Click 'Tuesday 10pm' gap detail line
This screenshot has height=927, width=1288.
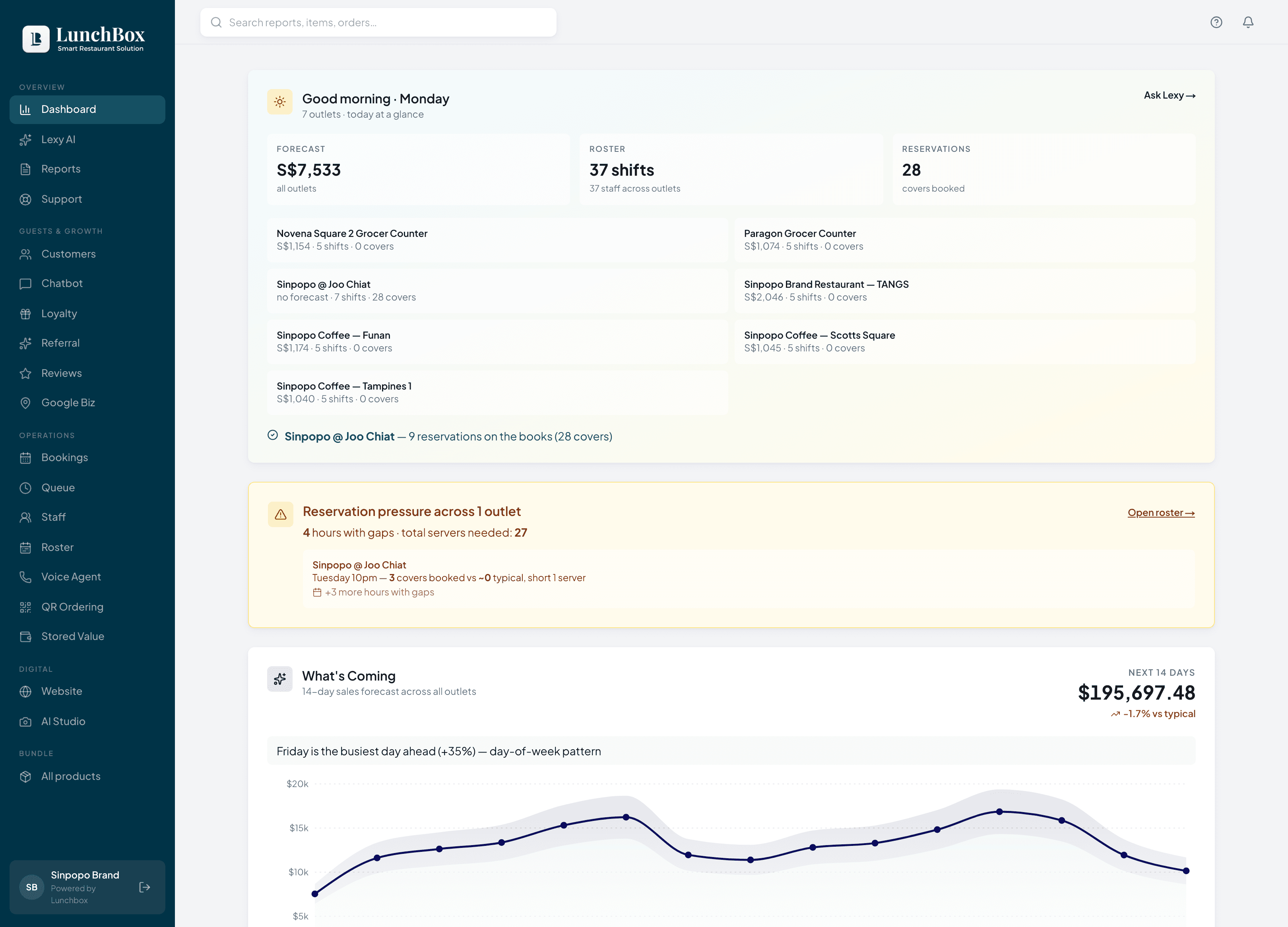click(449, 578)
